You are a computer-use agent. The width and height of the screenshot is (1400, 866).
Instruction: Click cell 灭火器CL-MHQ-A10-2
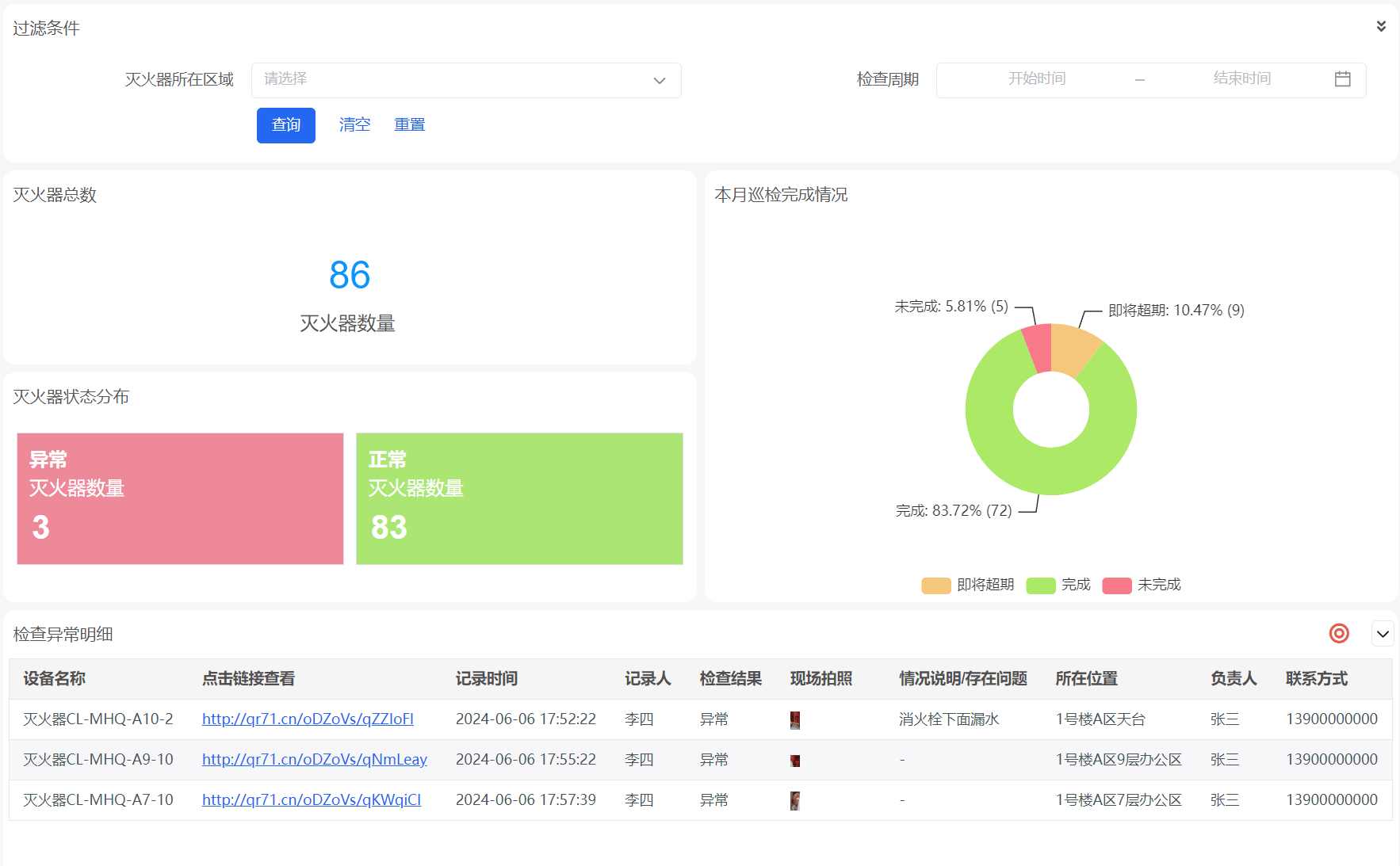(x=98, y=719)
